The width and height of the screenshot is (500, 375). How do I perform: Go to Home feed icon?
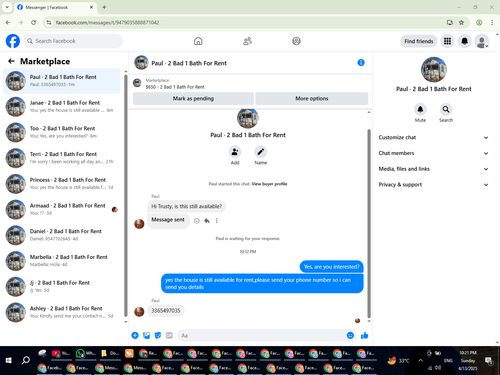click(198, 41)
